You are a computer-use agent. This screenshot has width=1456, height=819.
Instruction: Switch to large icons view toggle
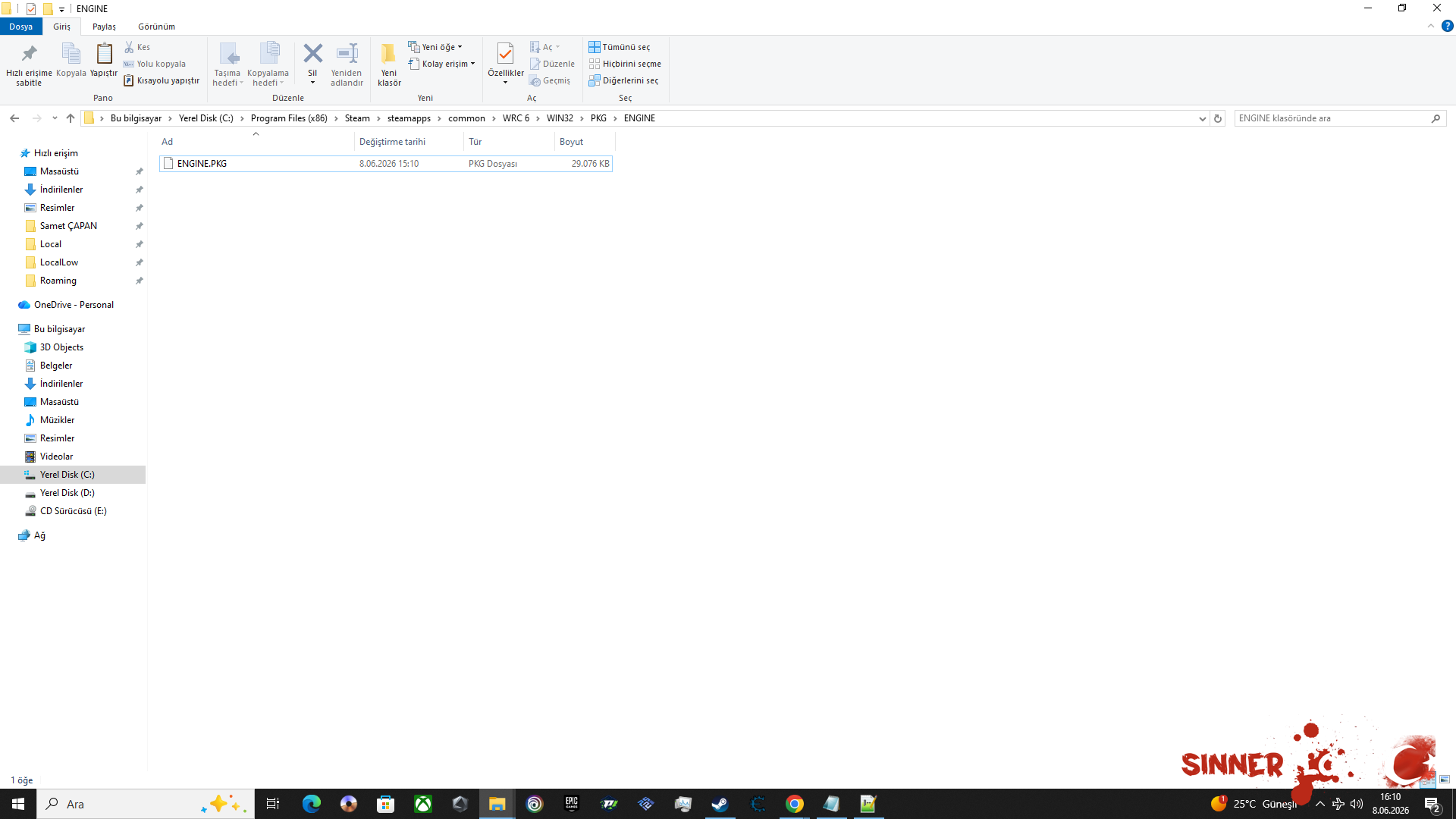(x=1445, y=780)
